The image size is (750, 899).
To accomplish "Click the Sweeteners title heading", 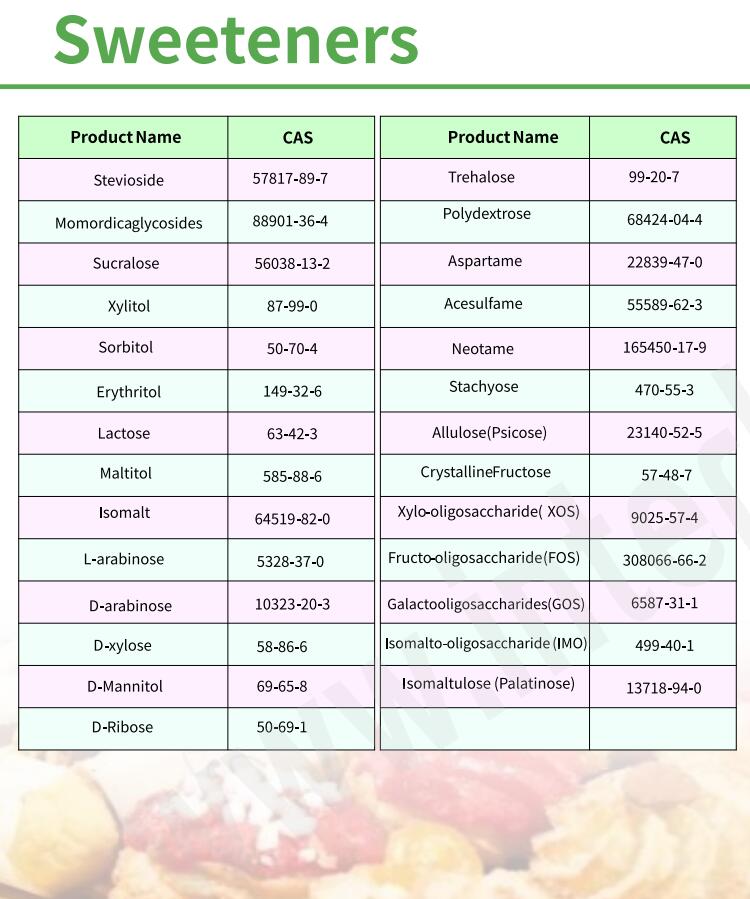I will [x=236, y=40].
